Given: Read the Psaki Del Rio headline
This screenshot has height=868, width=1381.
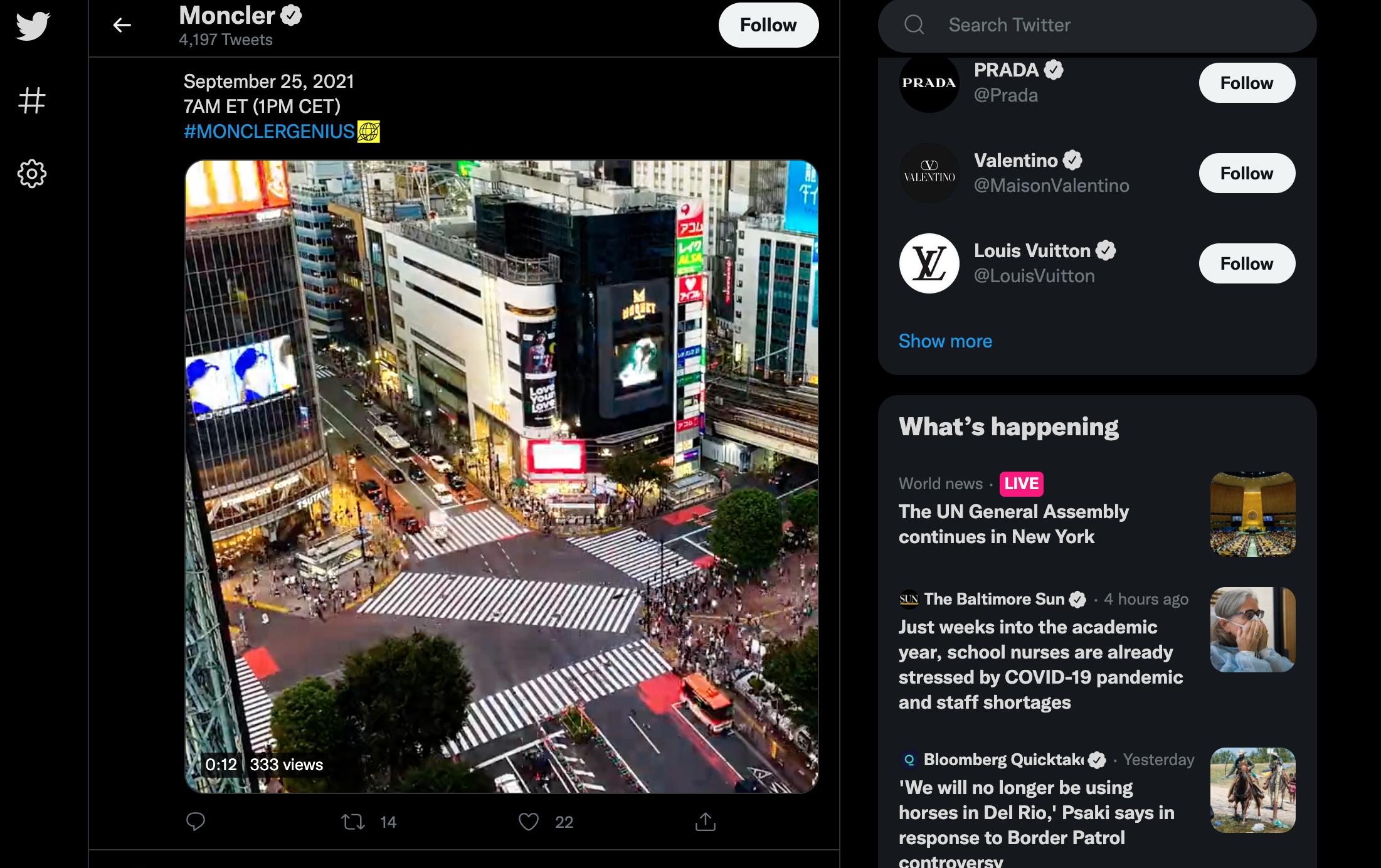Looking at the screenshot, I should point(1037,823).
